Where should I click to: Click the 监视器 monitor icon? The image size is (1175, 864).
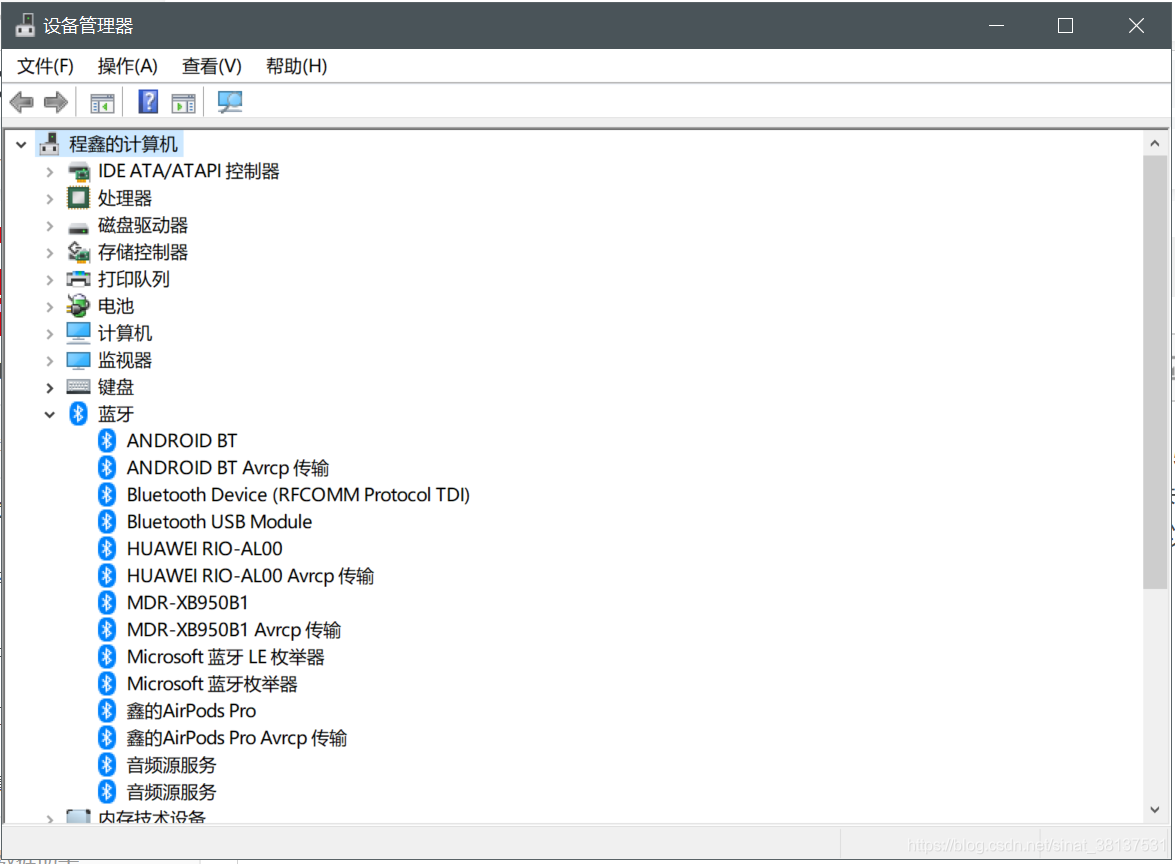point(79,360)
